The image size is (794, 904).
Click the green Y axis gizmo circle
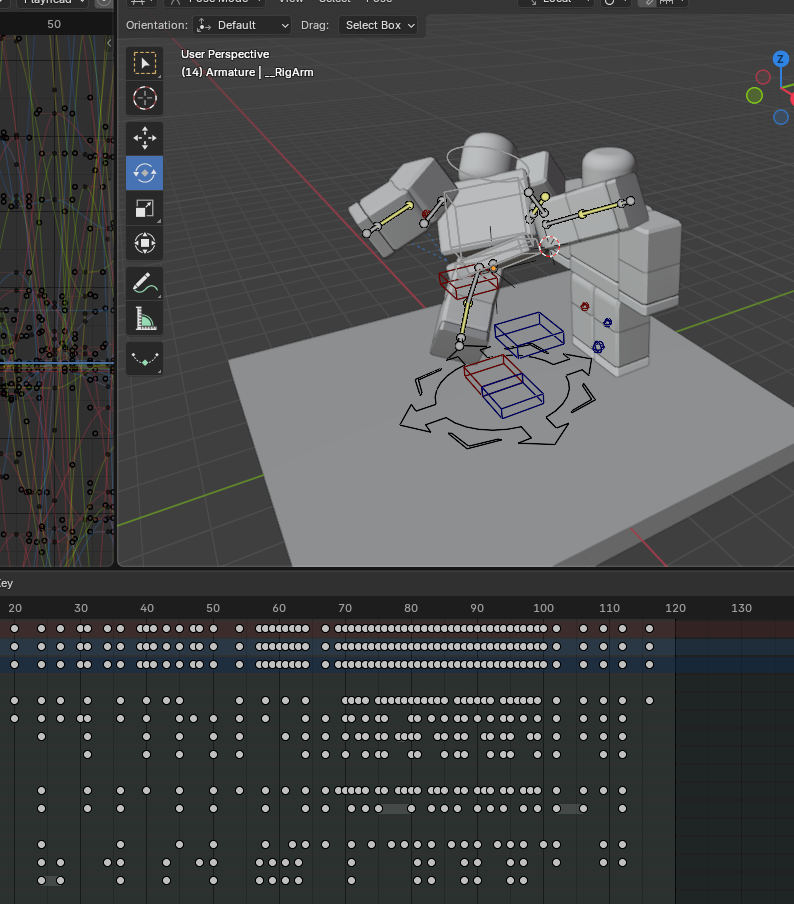coord(754,95)
